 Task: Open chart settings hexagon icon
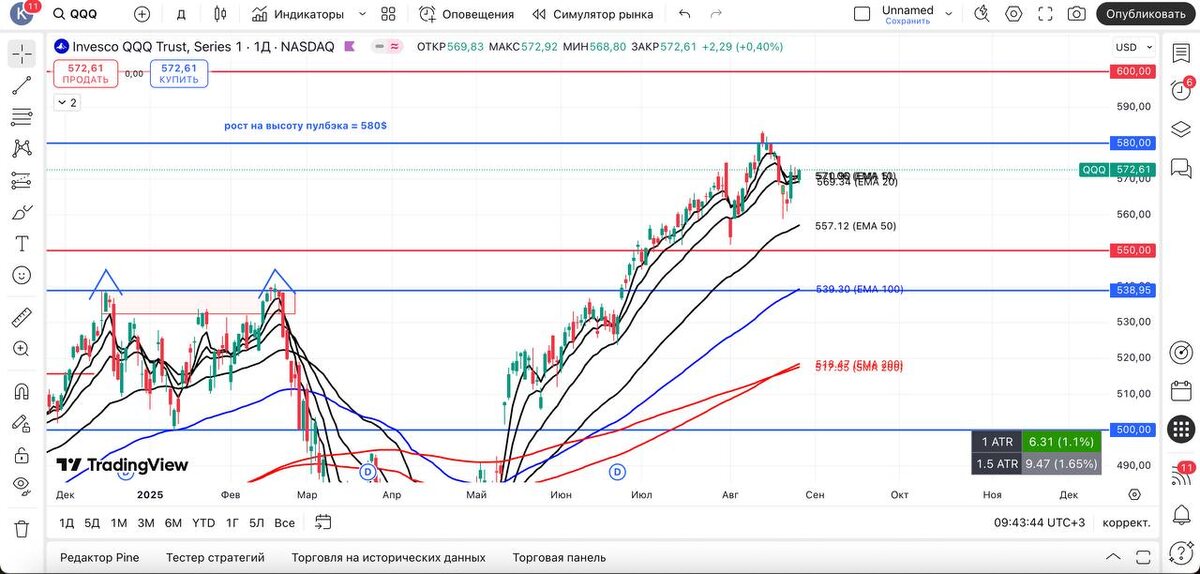click(1014, 14)
